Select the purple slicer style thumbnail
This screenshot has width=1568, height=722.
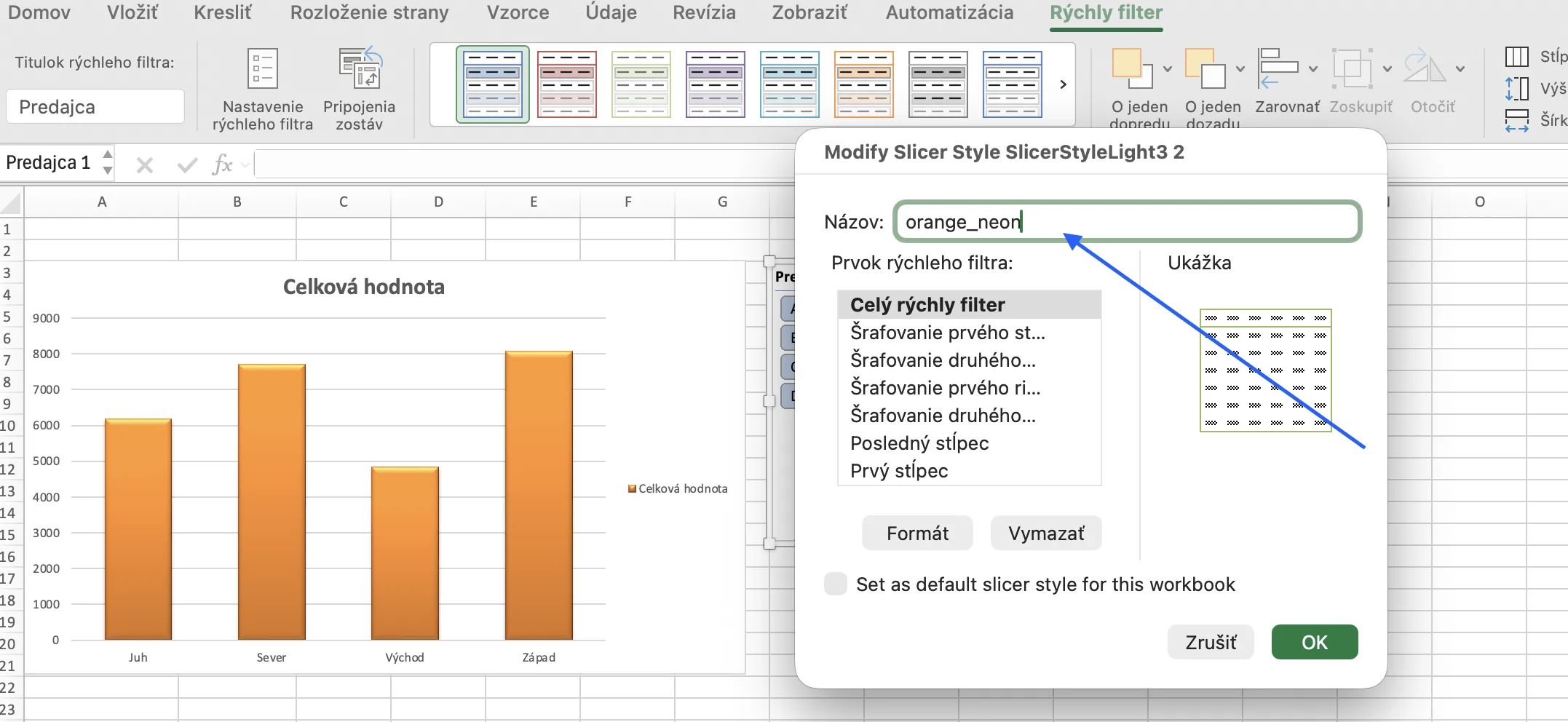click(716, 84)
